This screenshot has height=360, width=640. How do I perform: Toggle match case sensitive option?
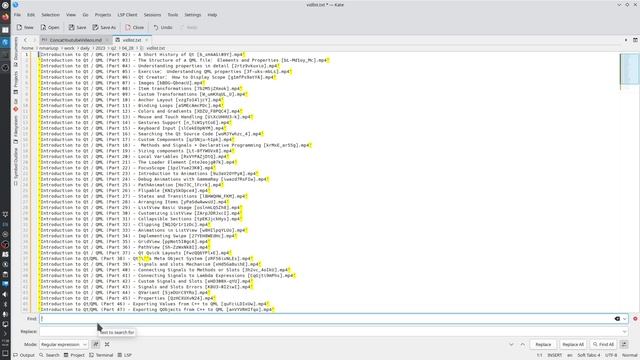[x=96, y=344]
